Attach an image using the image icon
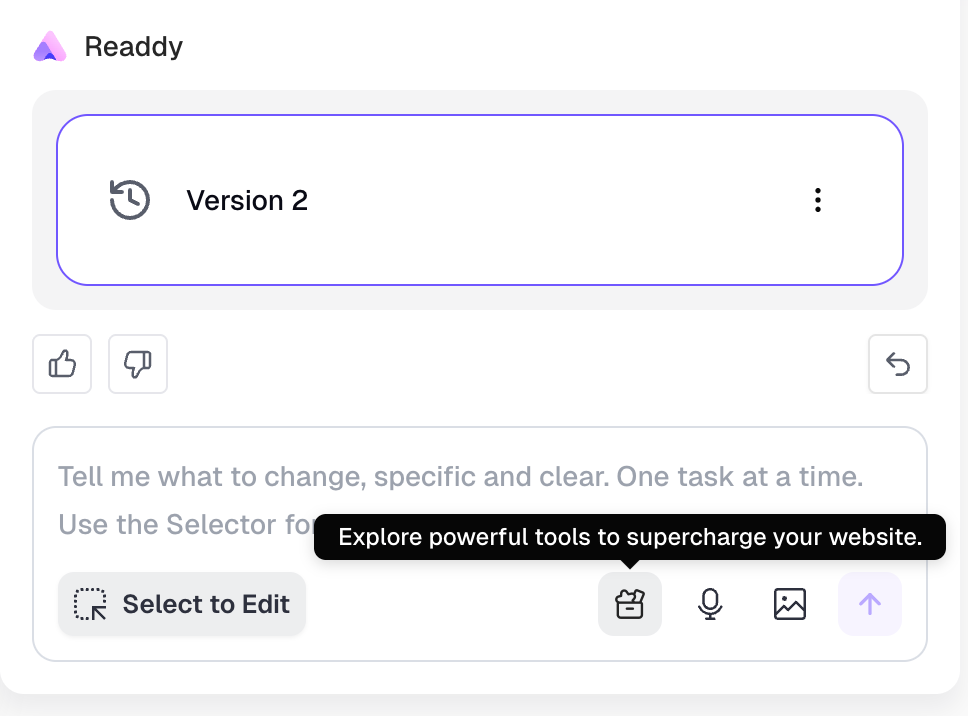 790,604
